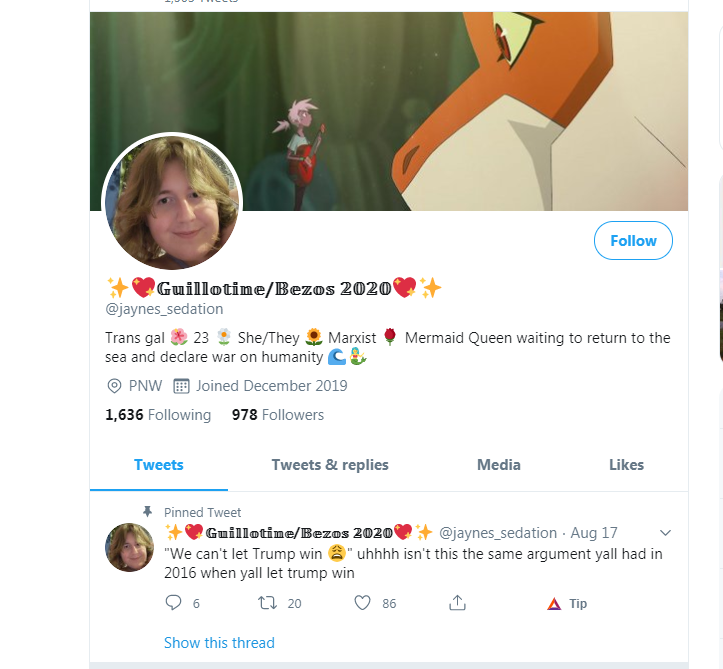
Task: Click the Brave Tip triangle icon
Action: coord(554,604)
